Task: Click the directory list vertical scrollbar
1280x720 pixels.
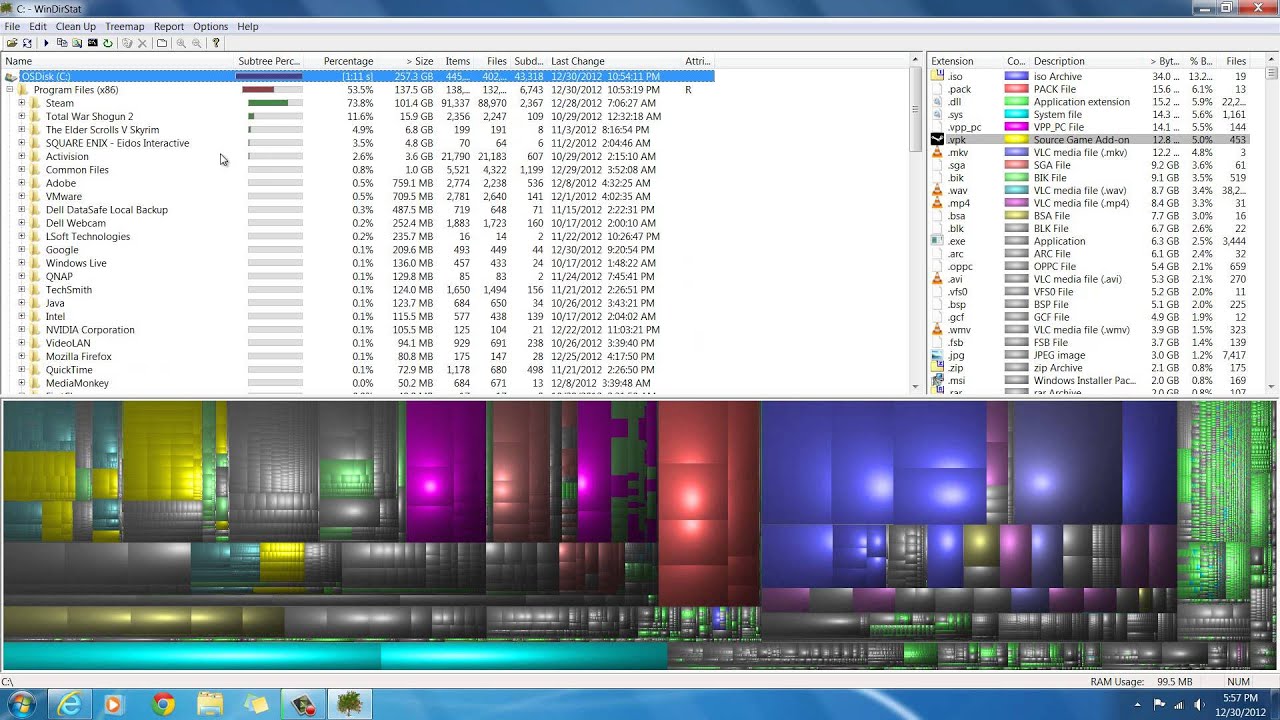Action: (916, 225)
